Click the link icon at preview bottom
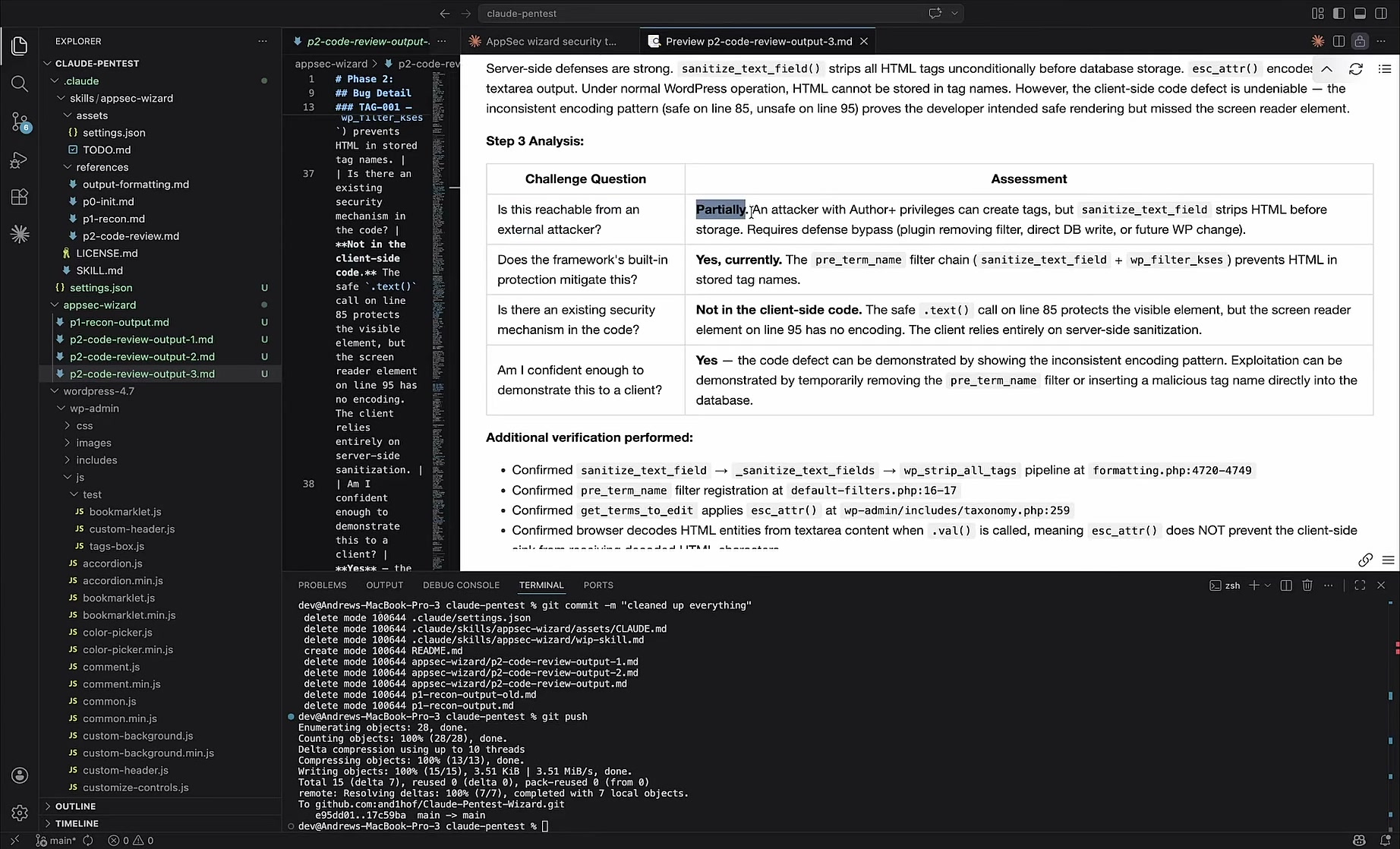The height and width of the screenshot is (849, 1400). click(1365, 560)
